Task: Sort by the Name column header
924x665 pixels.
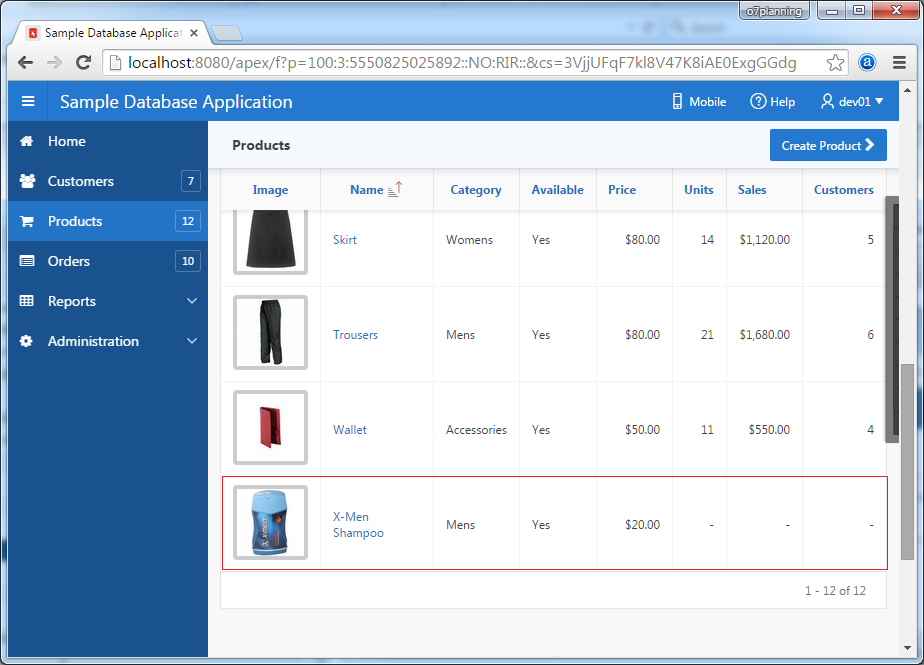Action: click(367, 189)
